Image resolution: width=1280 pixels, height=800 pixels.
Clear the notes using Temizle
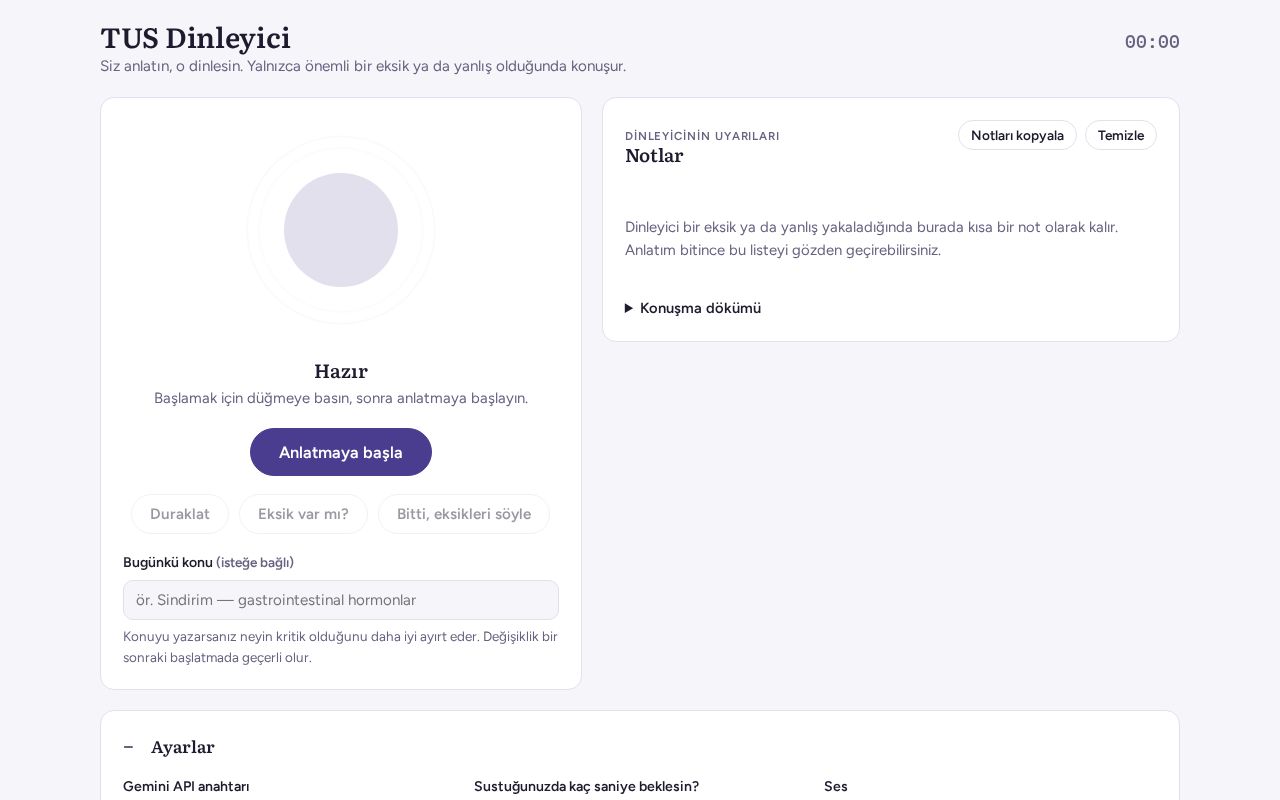(1121, 135)
